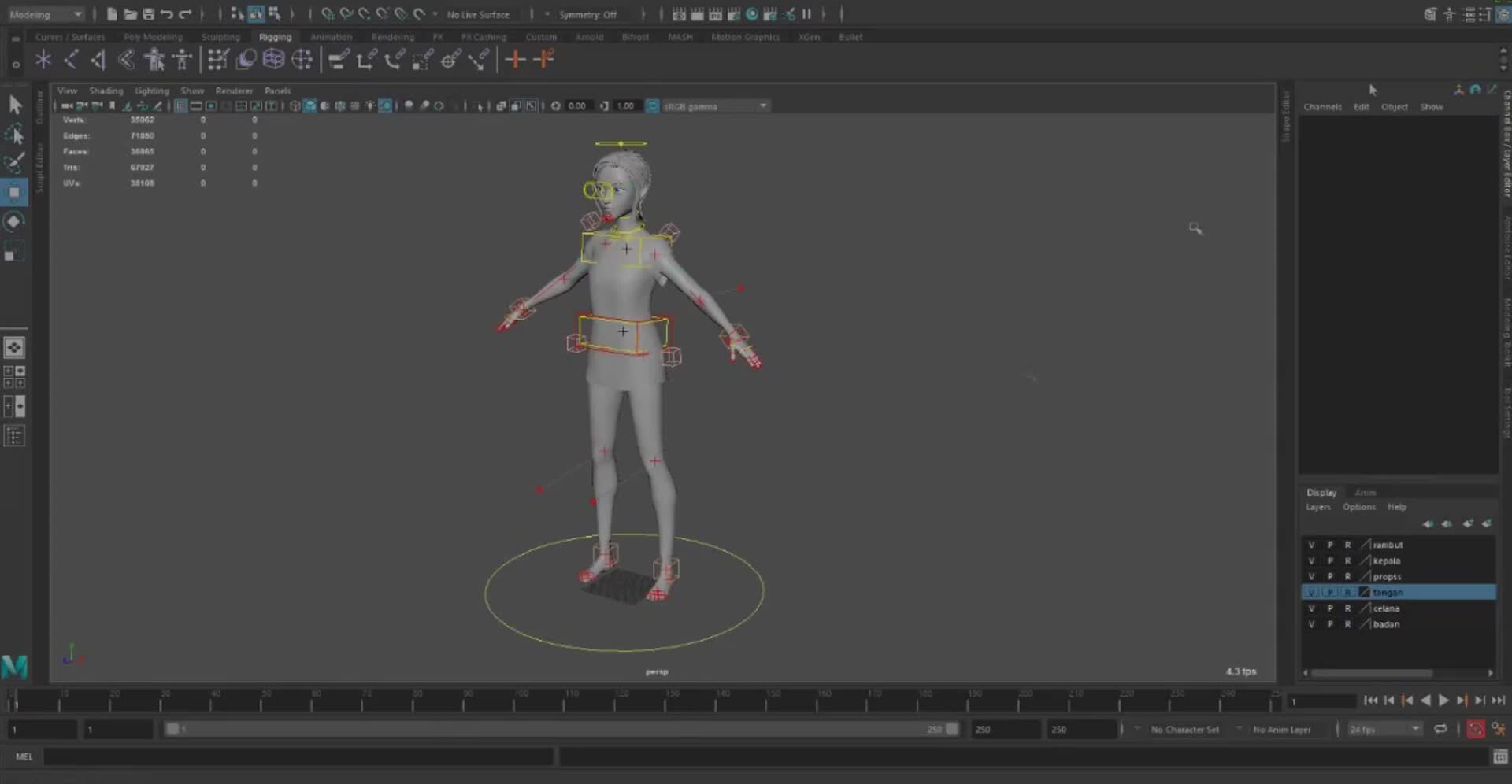Open the No Anim Layer dropdown
Viewport: 1512px width, 784px height.
pyautogui.click(x=1281, y=730)
